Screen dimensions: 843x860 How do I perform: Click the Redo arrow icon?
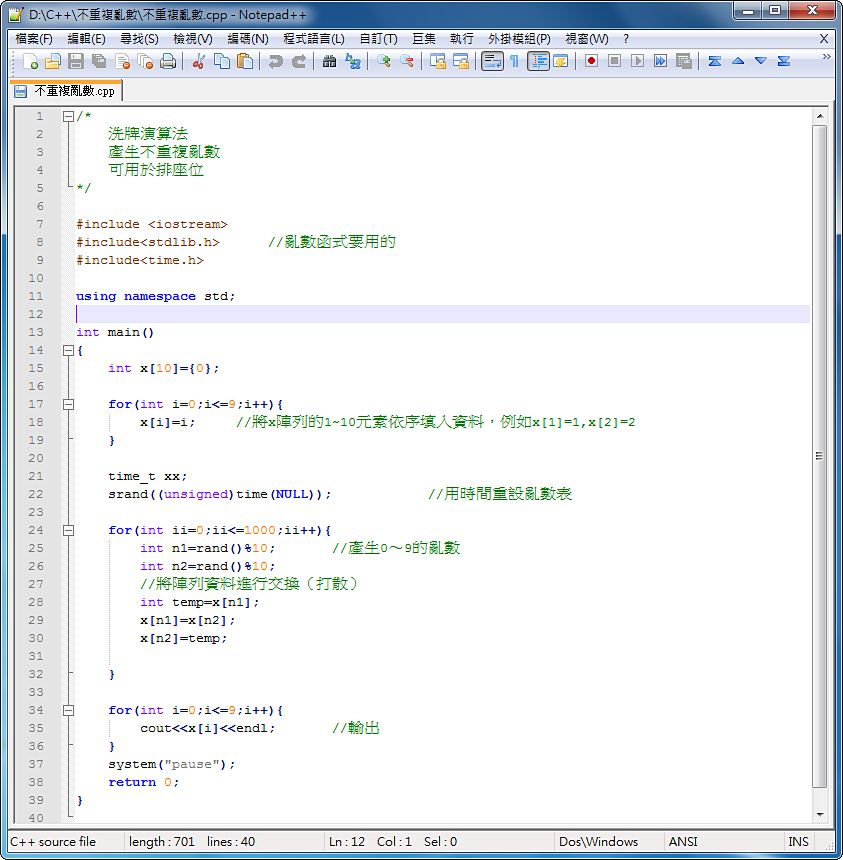pyautogui.click(x=298, y=61)
